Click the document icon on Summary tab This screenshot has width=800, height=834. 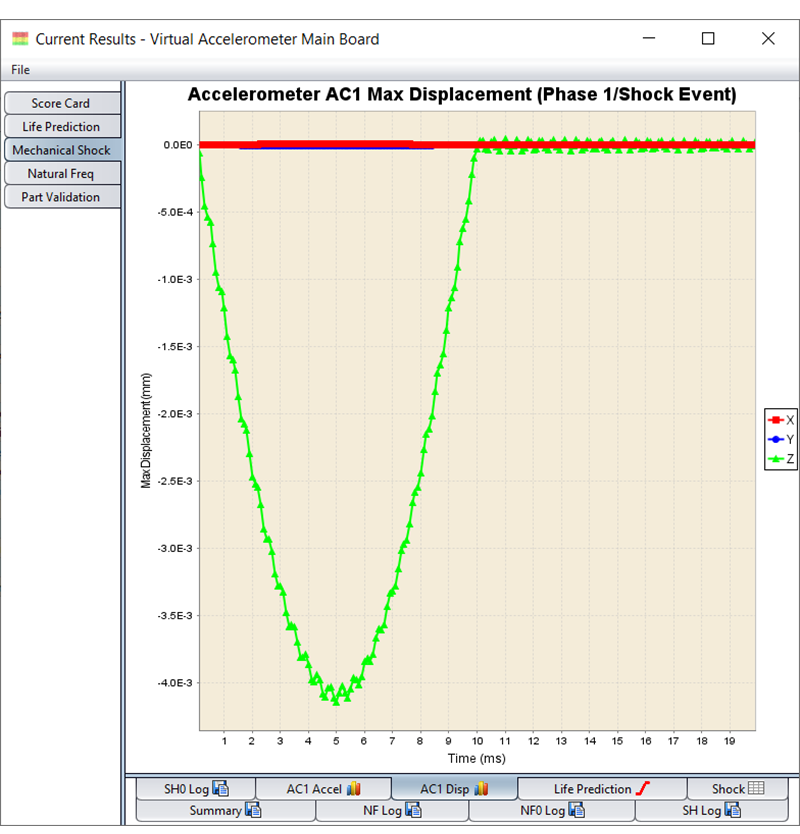click(253, 811)
